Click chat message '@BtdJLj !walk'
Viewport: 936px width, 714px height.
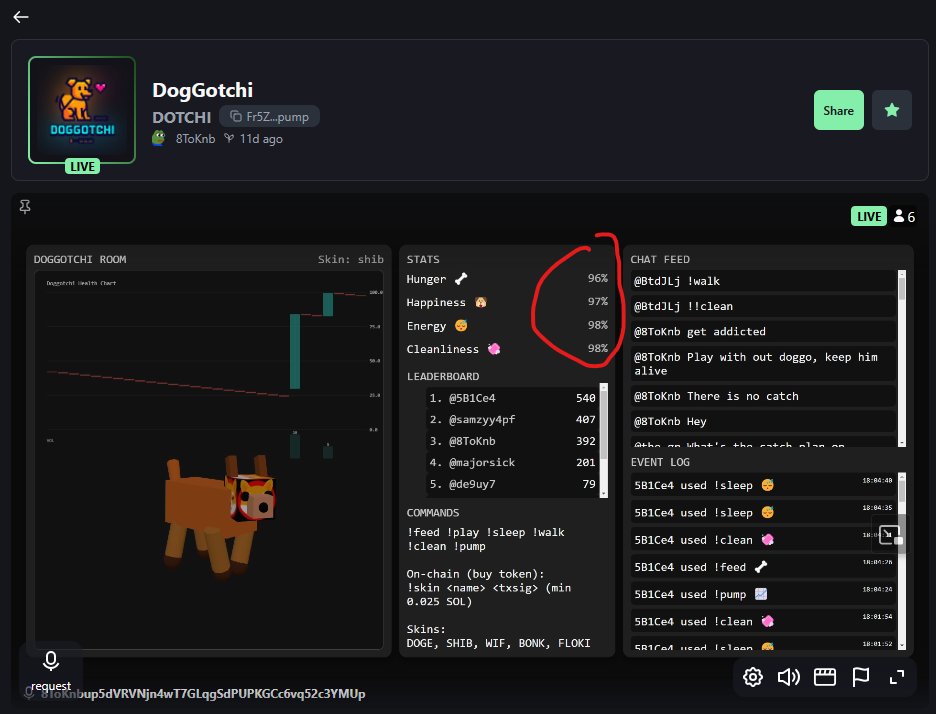(x=763, y=281)
